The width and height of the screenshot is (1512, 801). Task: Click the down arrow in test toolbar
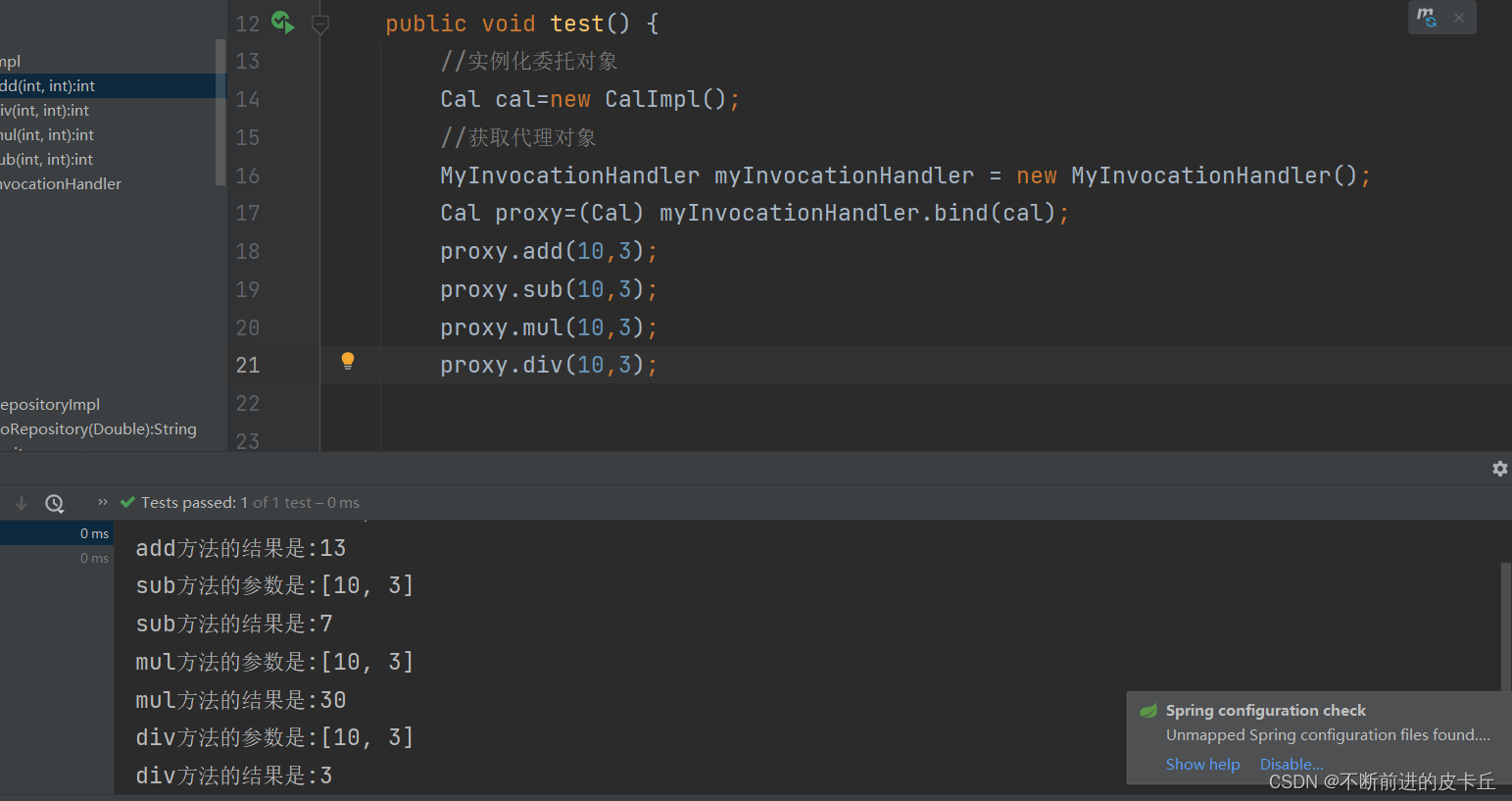[x=22, y=503]
